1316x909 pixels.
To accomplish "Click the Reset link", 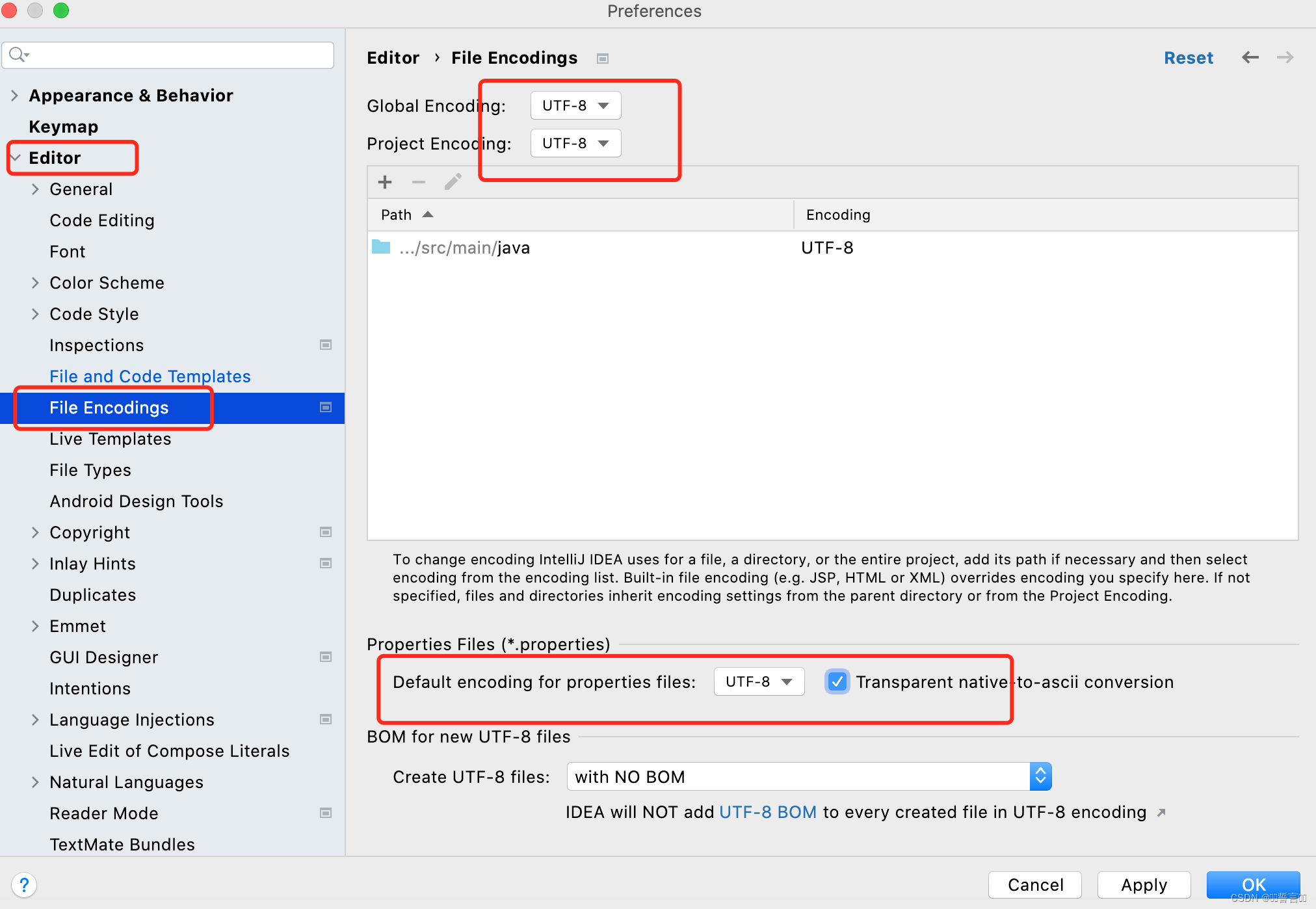I will click(1189, 58).
